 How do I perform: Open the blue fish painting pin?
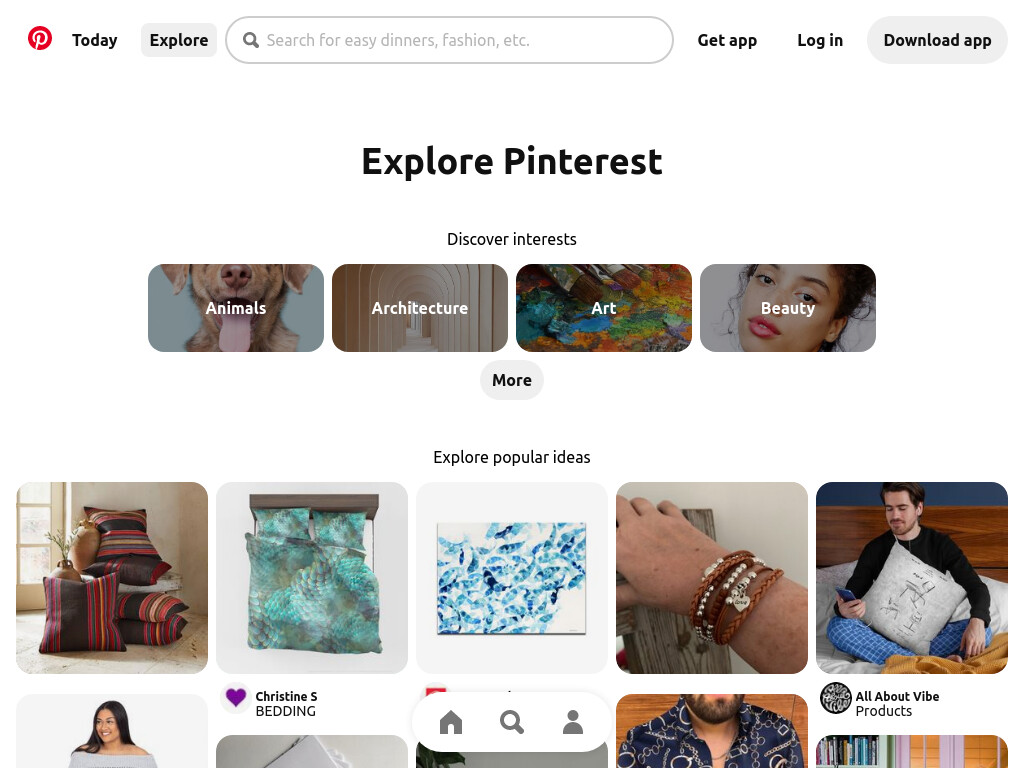512,578
